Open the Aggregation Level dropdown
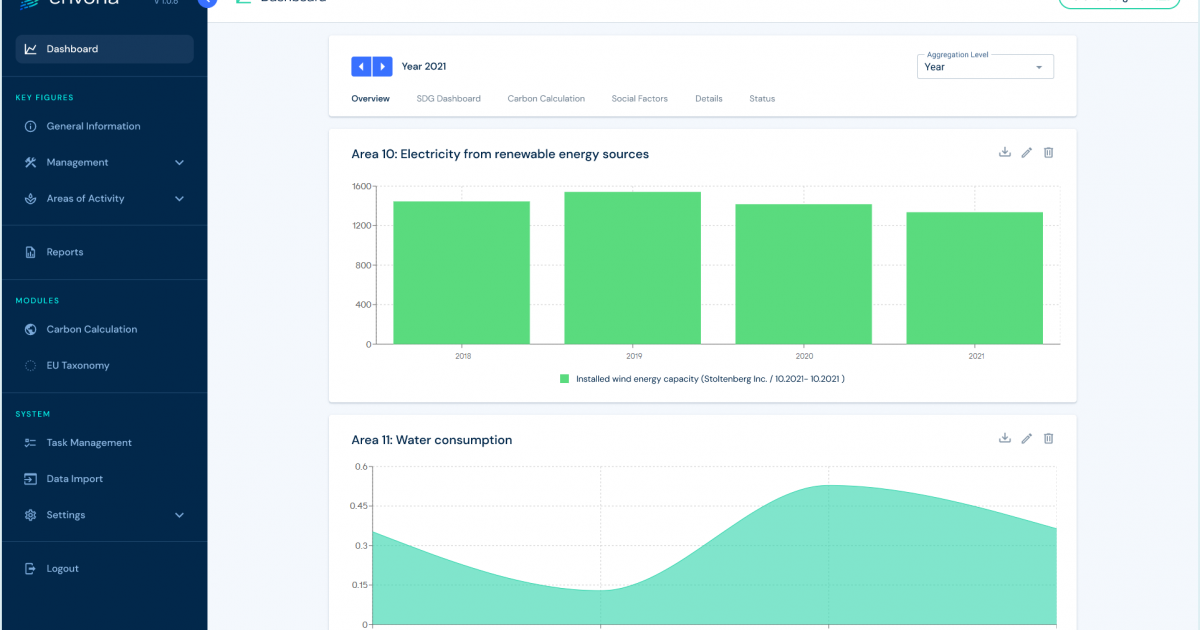 coord(985,67)
